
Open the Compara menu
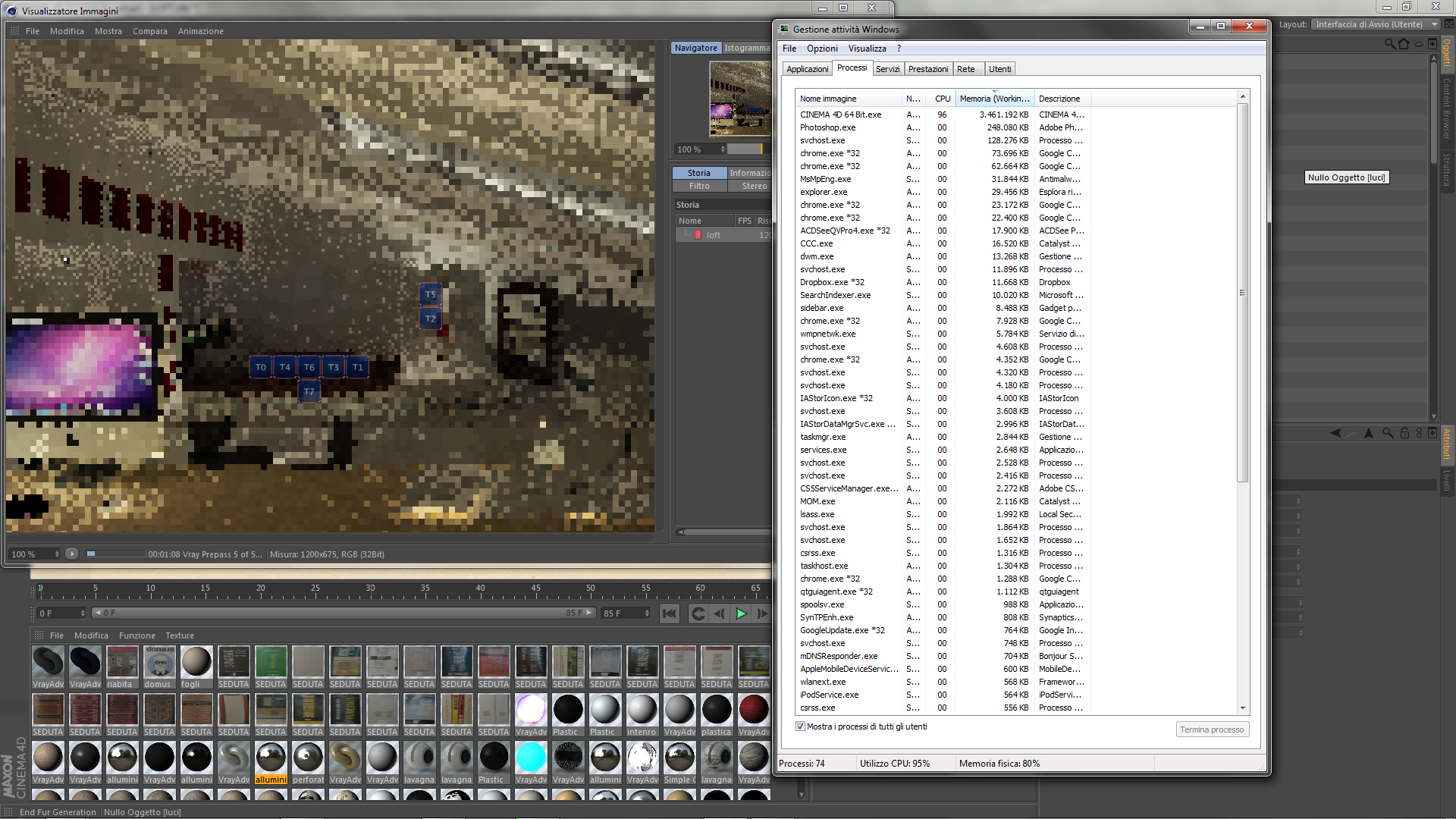[149, 31]
